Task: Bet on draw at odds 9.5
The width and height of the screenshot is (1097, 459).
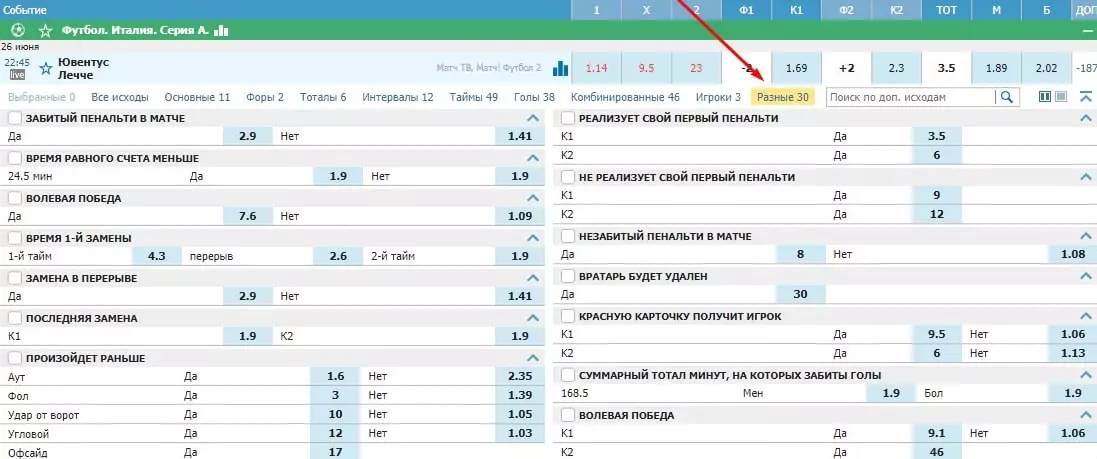Action: pyautogui.click(x=646, y=69)
